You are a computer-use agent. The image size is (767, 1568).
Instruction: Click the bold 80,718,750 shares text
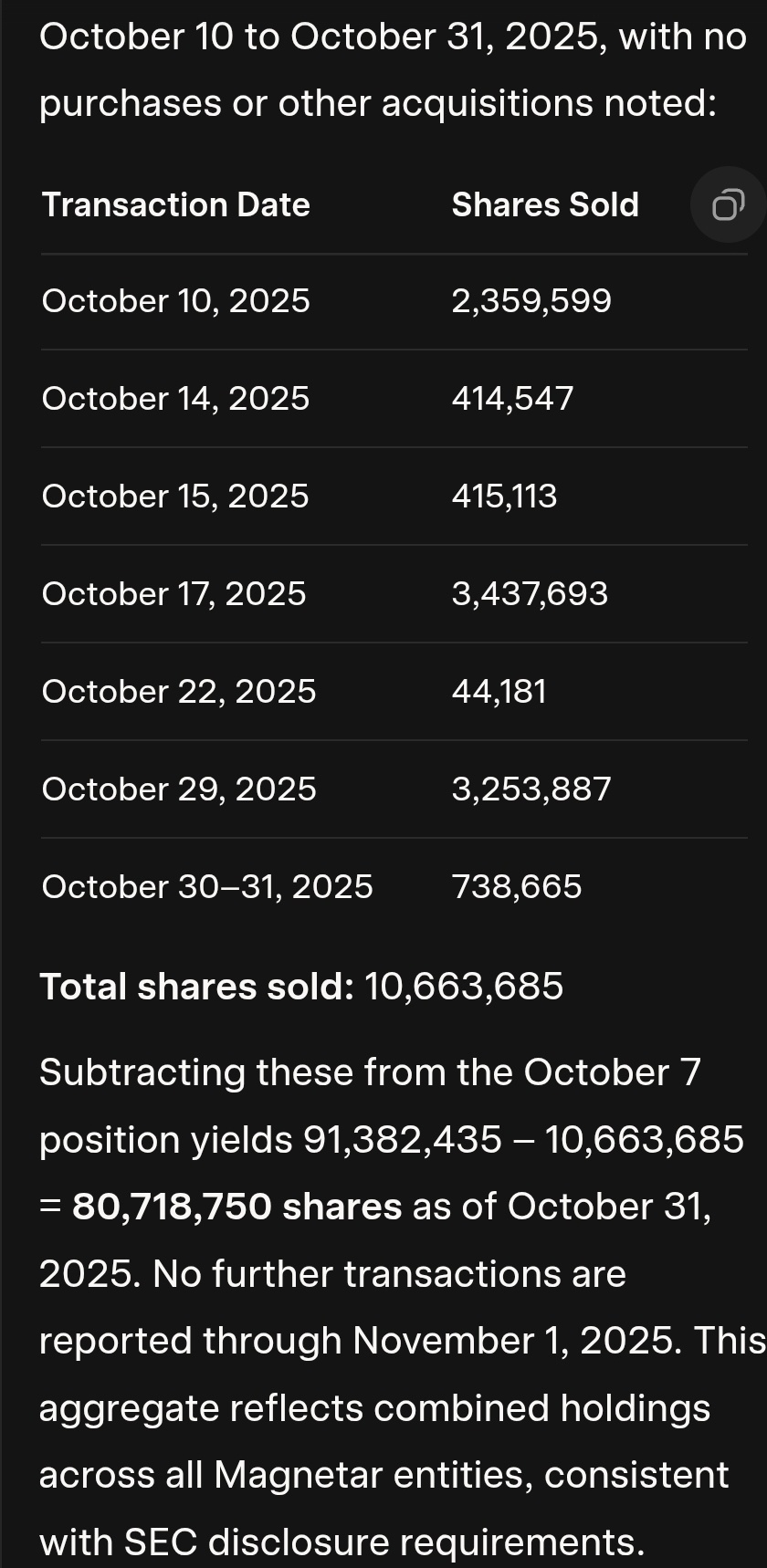click(237, 1207)
